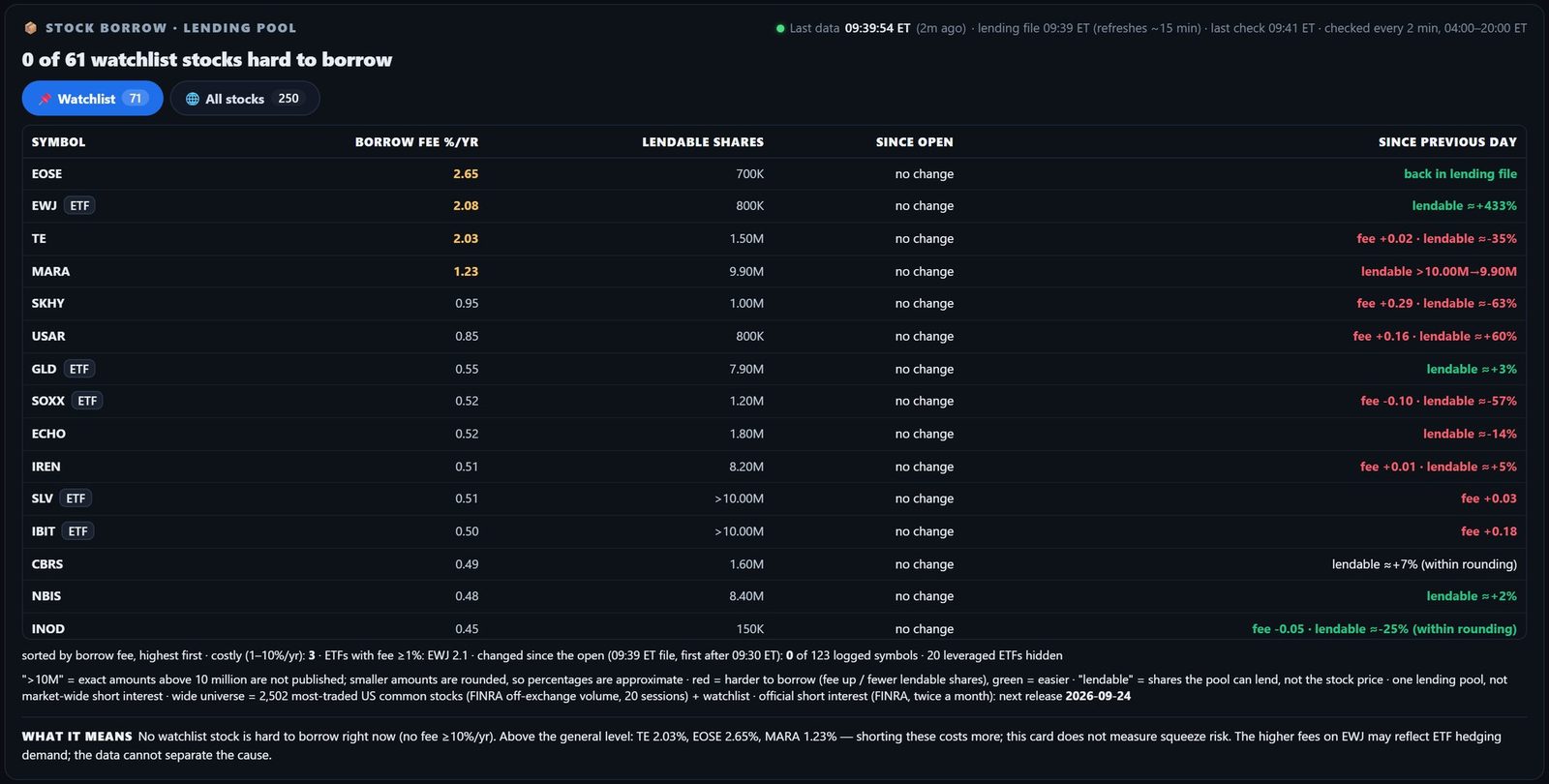Click EOSE lendable shares 700K
This screenshot has height=784, width=1549.
click(x=749, y=174)
